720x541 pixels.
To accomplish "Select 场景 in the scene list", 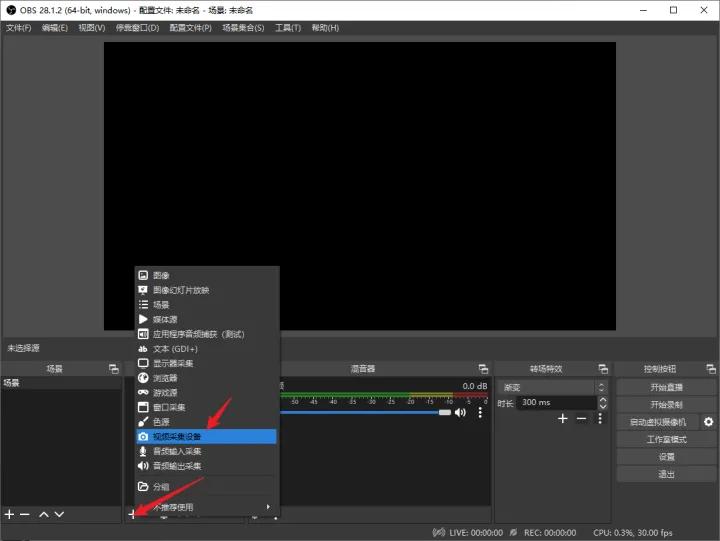I will (61, 383).
